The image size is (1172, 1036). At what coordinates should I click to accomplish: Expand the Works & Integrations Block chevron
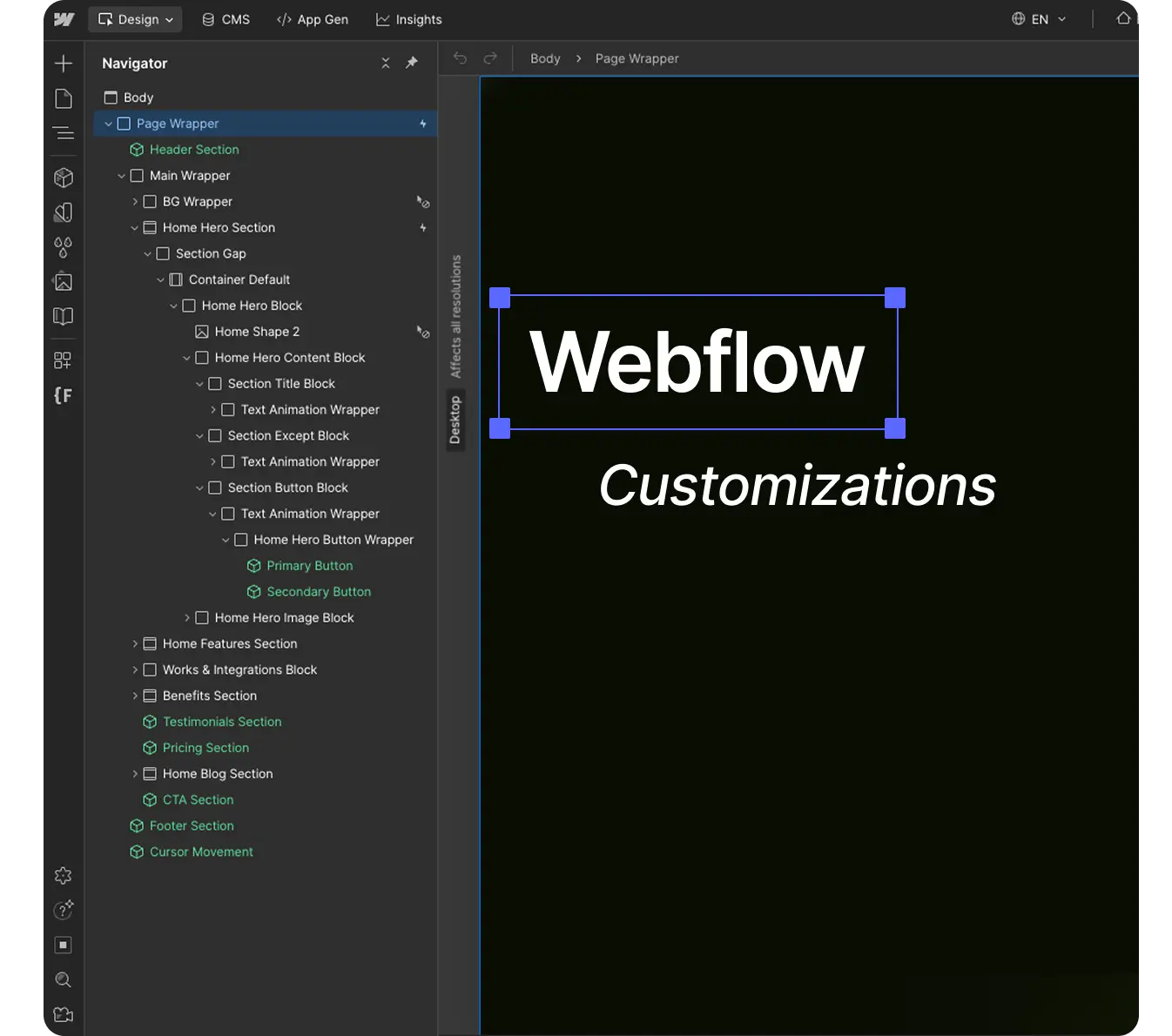click(x=135, y=670)
